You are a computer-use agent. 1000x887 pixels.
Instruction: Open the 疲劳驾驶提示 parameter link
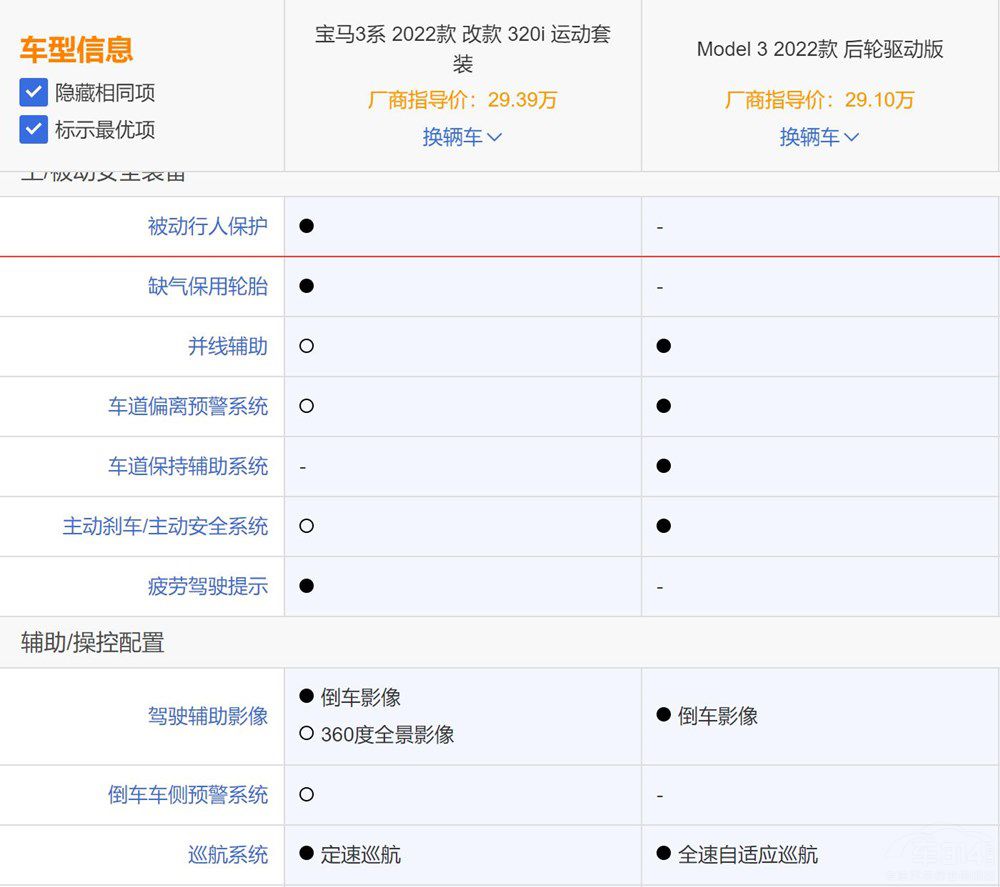[207, 586]
